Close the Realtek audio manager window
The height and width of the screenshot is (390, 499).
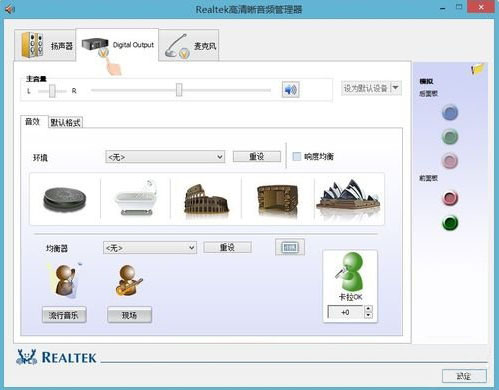click(481, 7)
